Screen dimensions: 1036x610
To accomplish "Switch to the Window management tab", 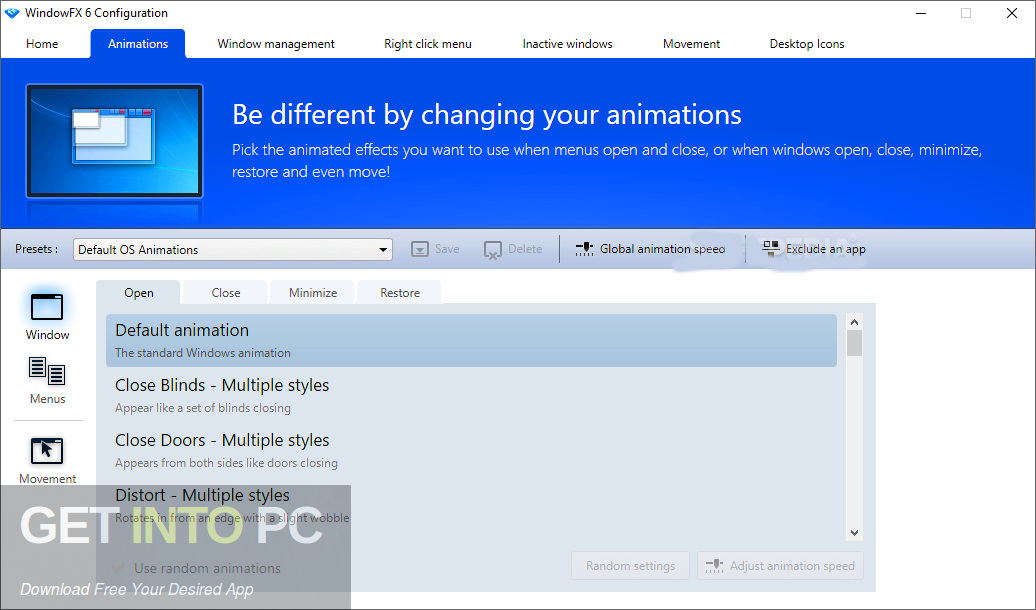I will point(276,44).
